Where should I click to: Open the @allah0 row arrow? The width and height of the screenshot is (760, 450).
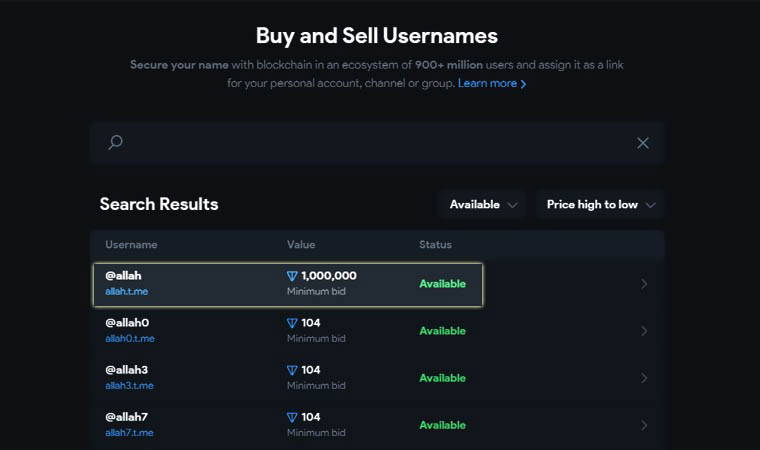[x=644, y=331]
